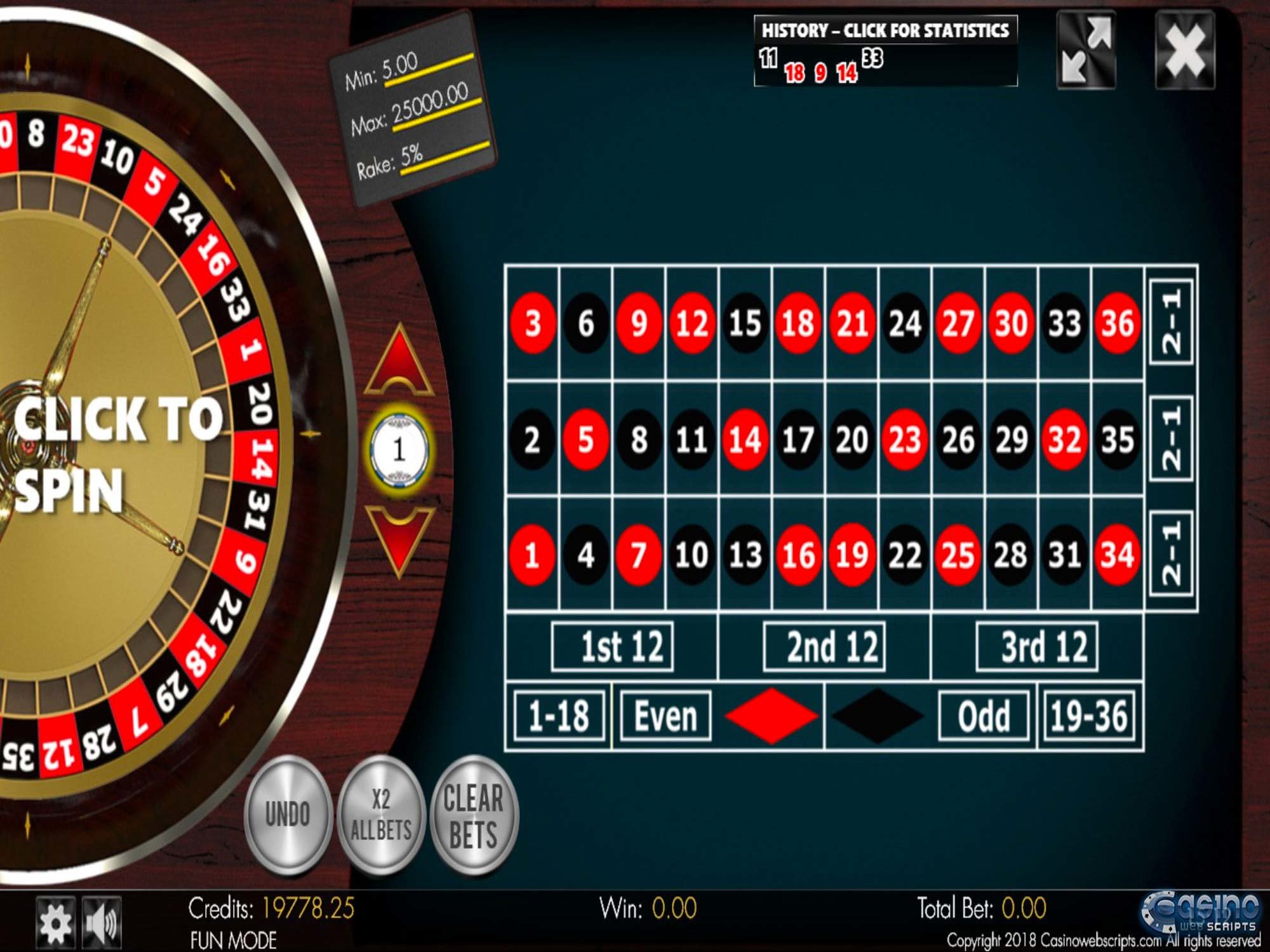Select the chip labeled 1
The height and width of the screenshot is (952, 1270).
[x=399, y=449]
